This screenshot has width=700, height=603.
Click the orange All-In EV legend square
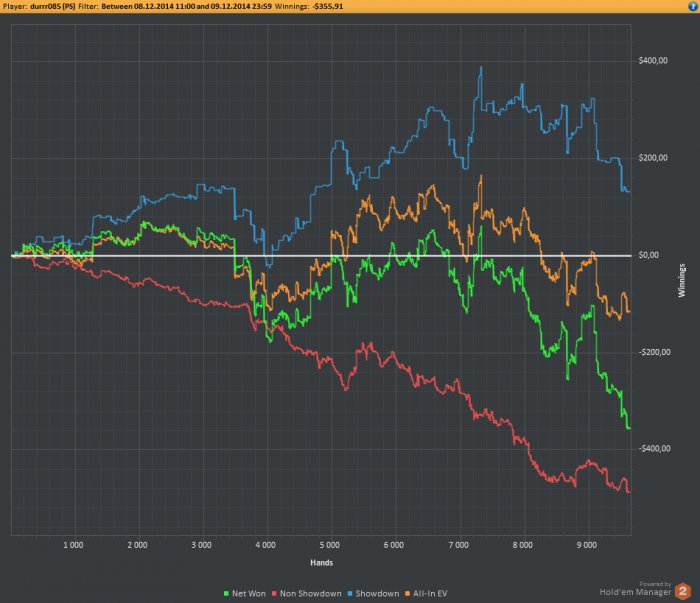tap(407, 594)
